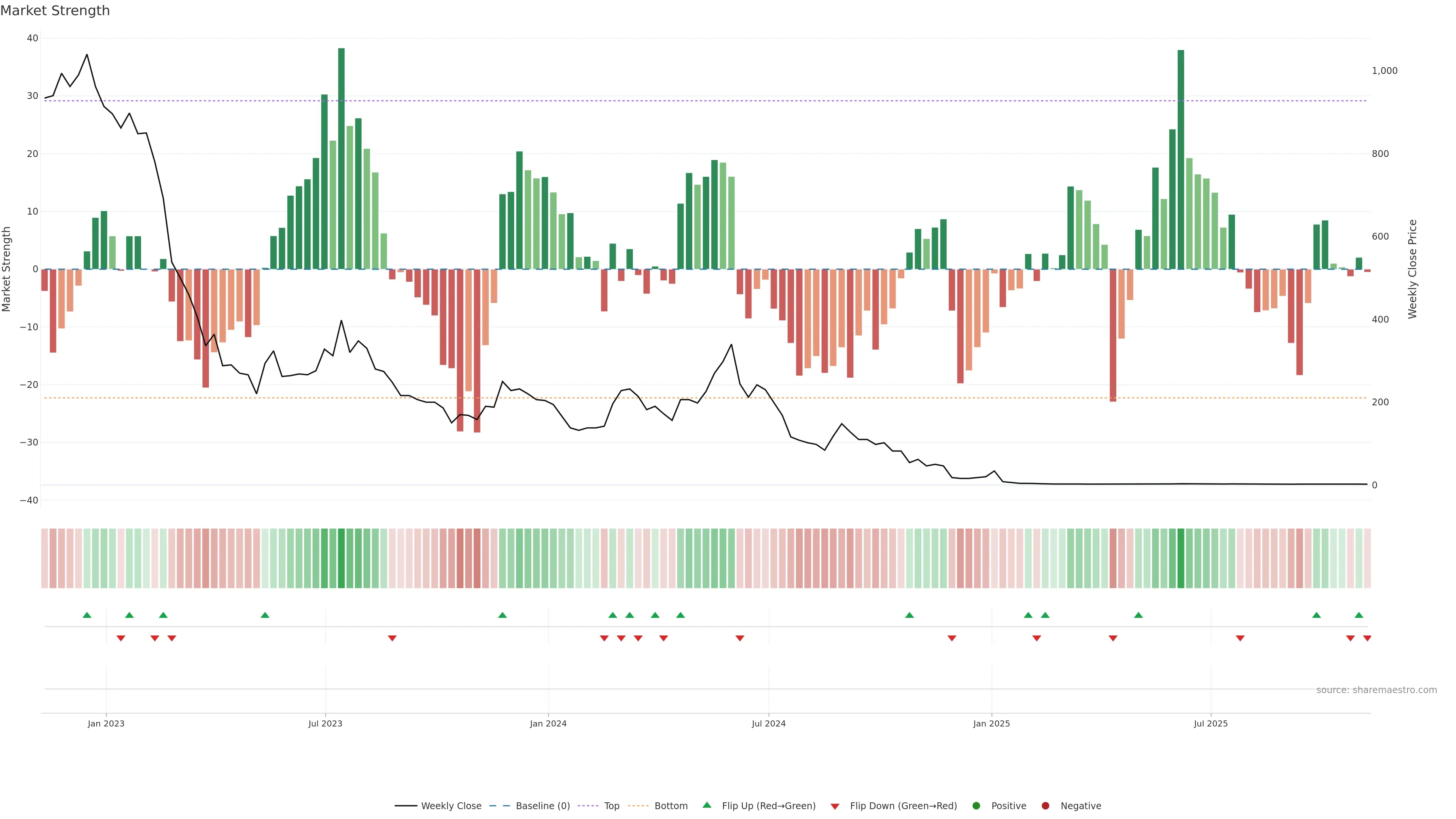Viewport: 1456px width, 819px height.
Task: Click the Jan 2024 x-axis label
Action: click(x=548, y=723)
